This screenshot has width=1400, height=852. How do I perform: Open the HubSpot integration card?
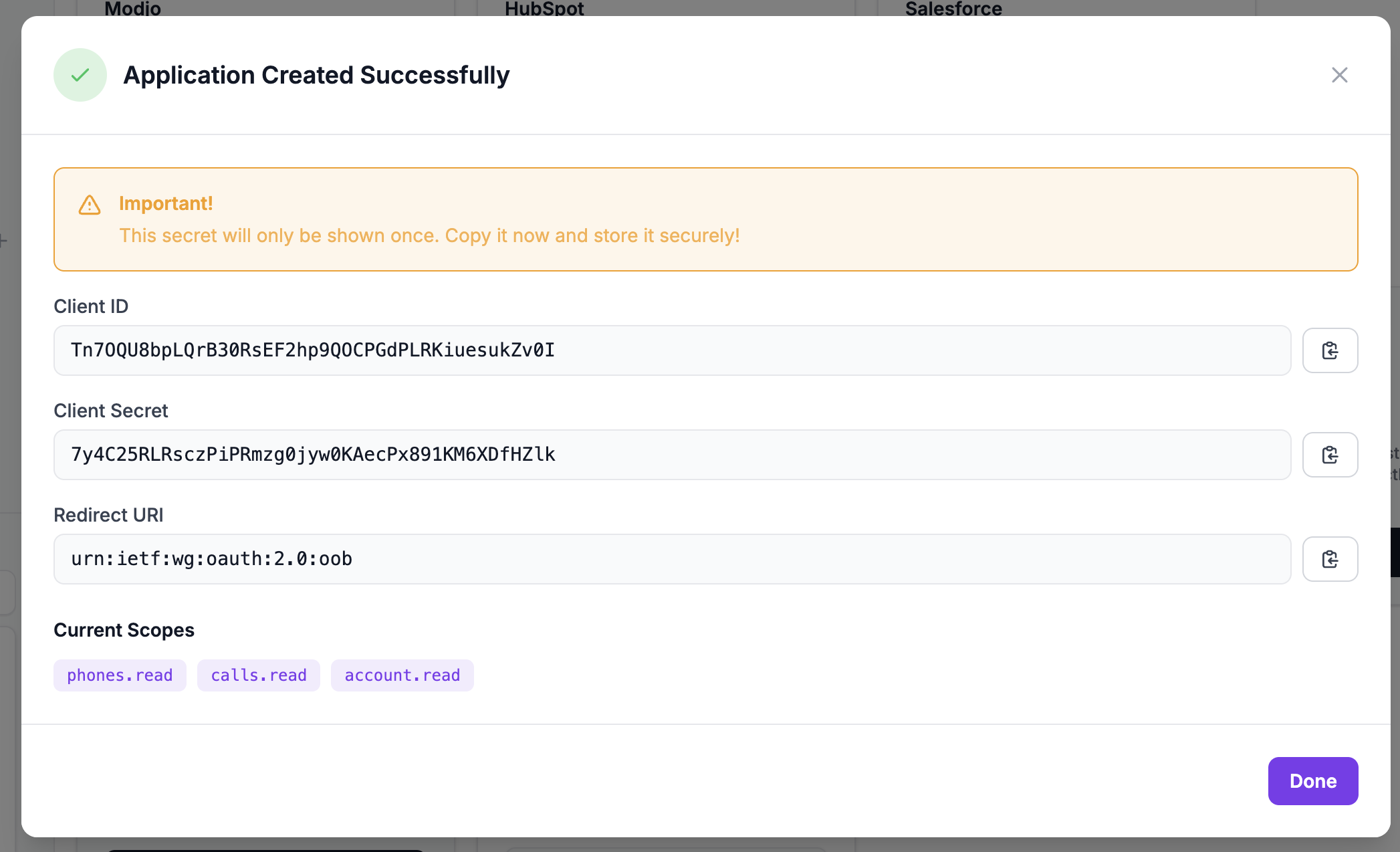tap(545, 8)
